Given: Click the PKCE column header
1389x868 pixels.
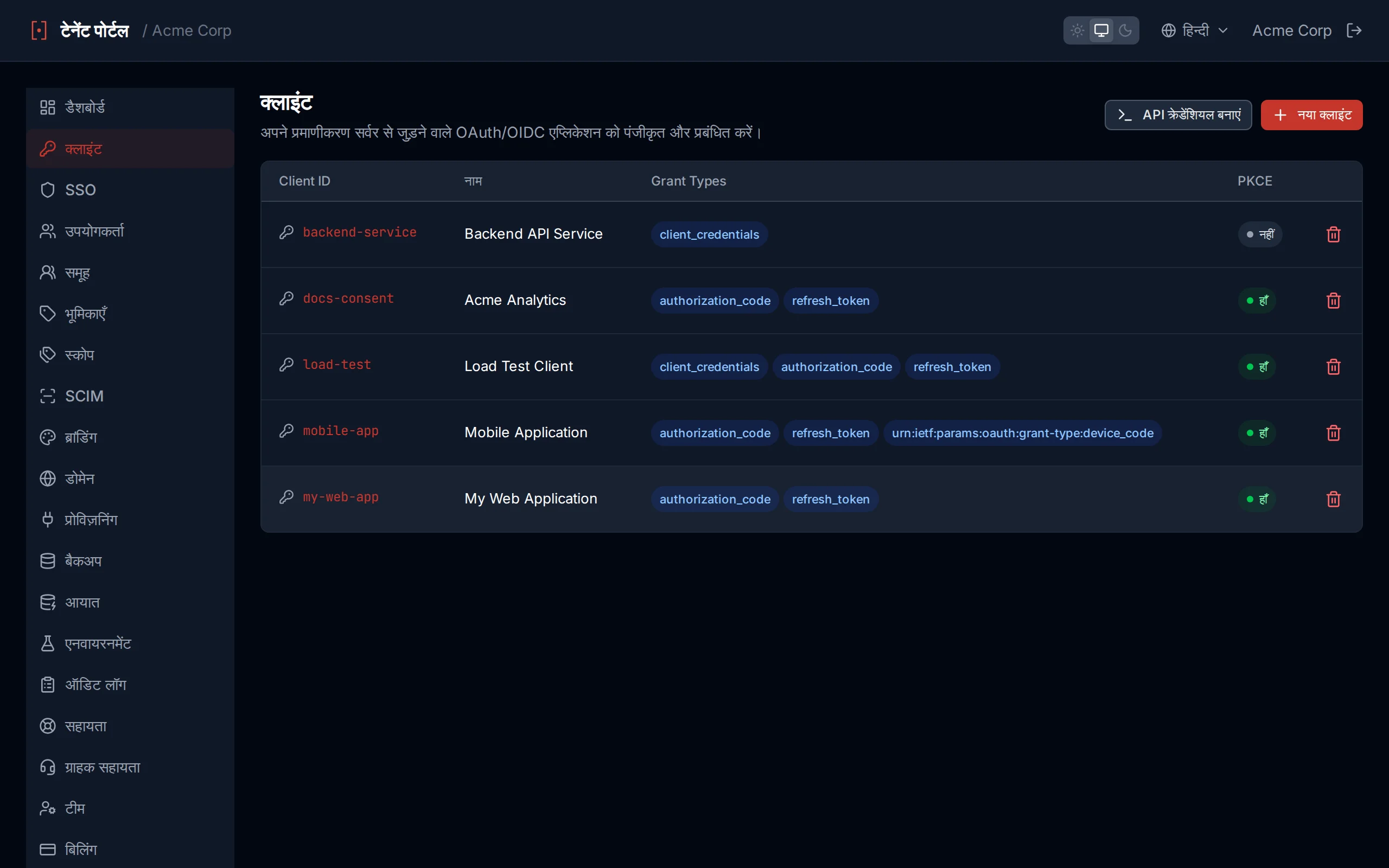Looking at the screenshot, I should [1254, 181].
